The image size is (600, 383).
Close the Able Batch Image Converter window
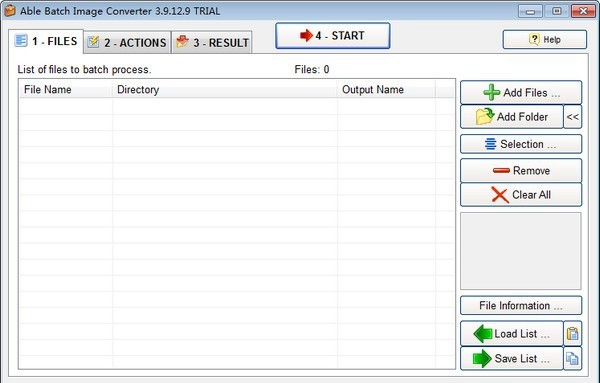(x=583, y=11)
